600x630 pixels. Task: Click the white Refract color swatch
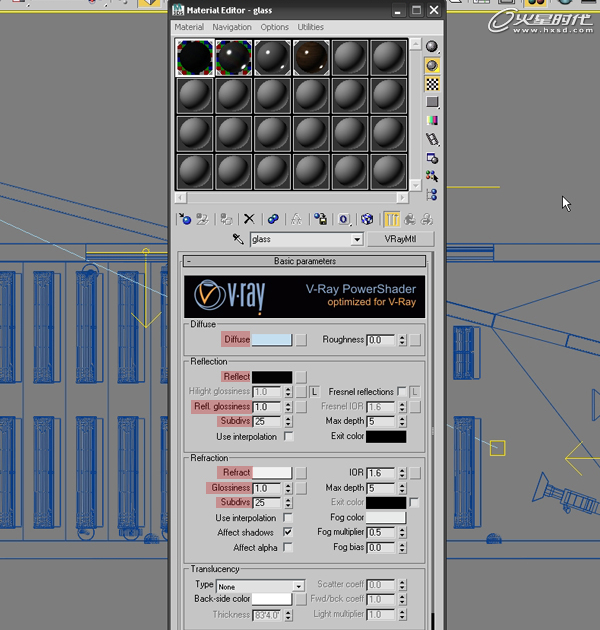coord(272,472)
